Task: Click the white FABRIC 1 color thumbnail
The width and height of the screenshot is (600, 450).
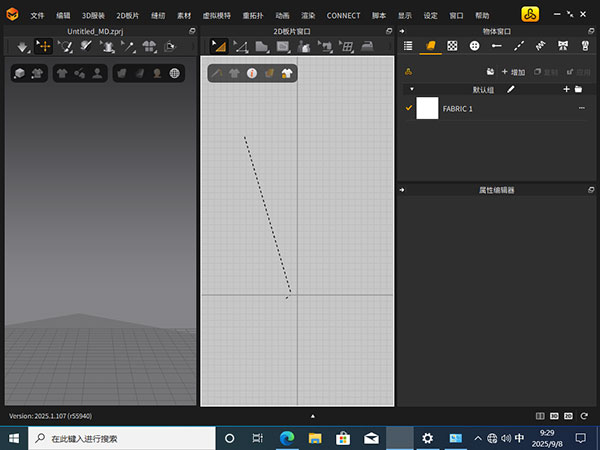Action: [x=428, y=108]
